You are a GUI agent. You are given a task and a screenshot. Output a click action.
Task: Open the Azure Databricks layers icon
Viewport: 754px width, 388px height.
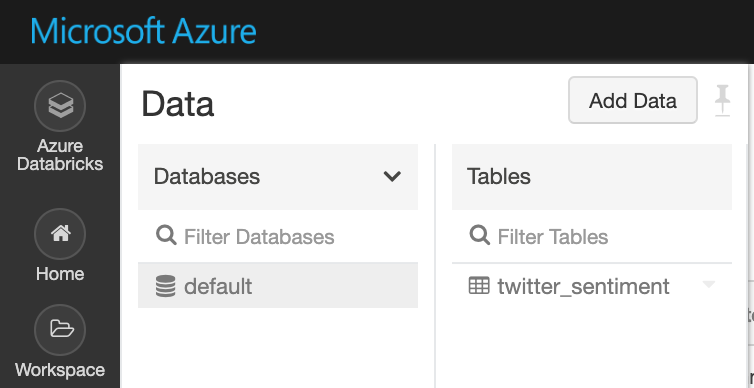60,106
